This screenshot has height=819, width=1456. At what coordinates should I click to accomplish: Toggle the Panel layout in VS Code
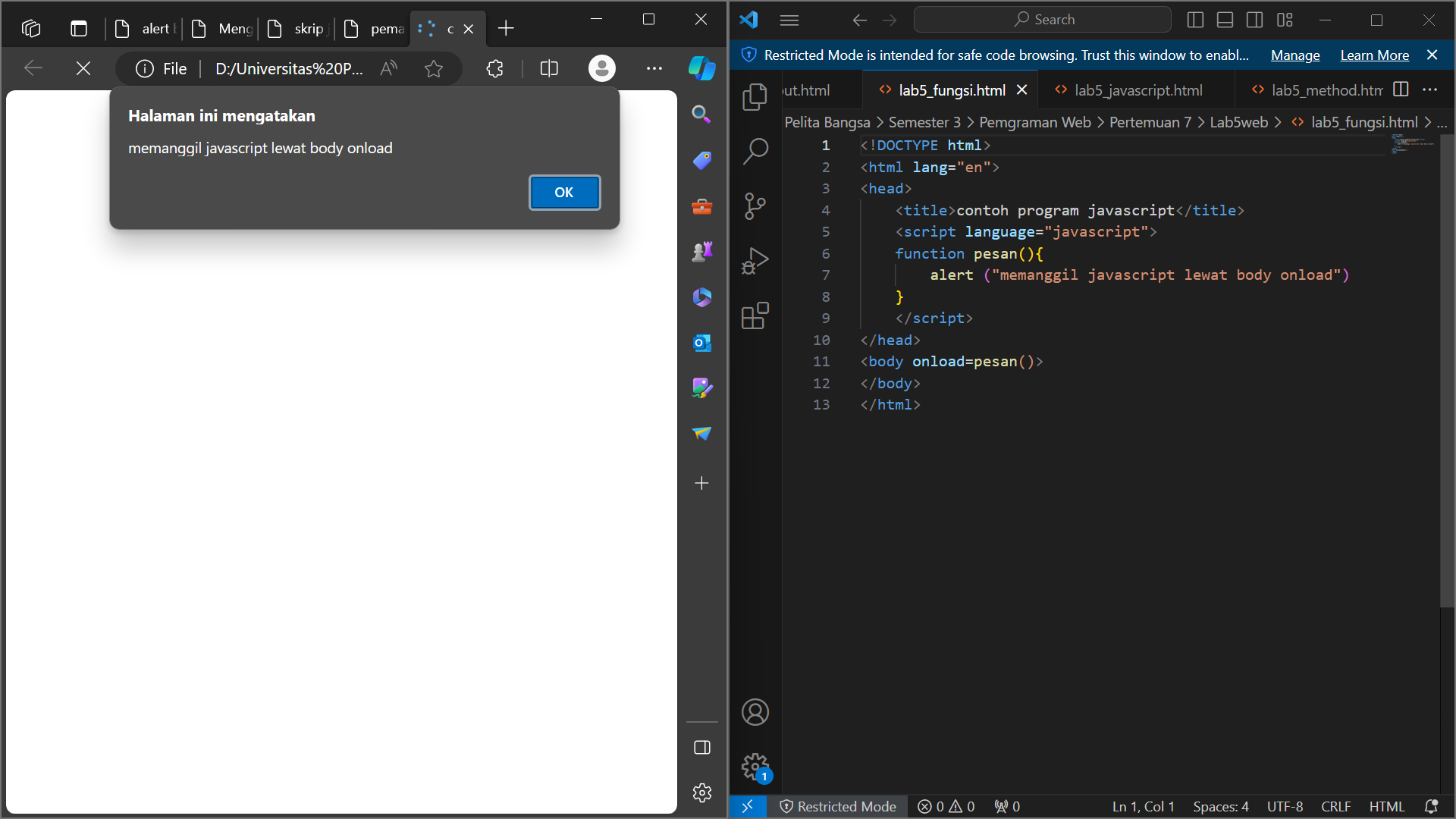1225,19
